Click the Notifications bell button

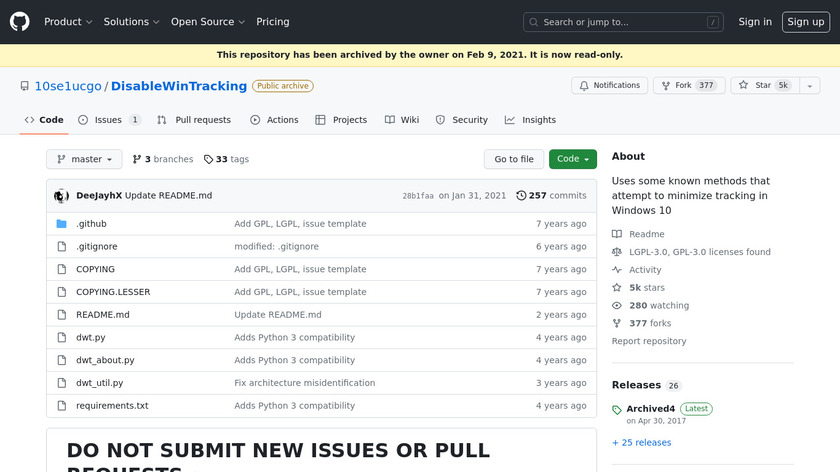pyautogui.click(x=608, y=86)
